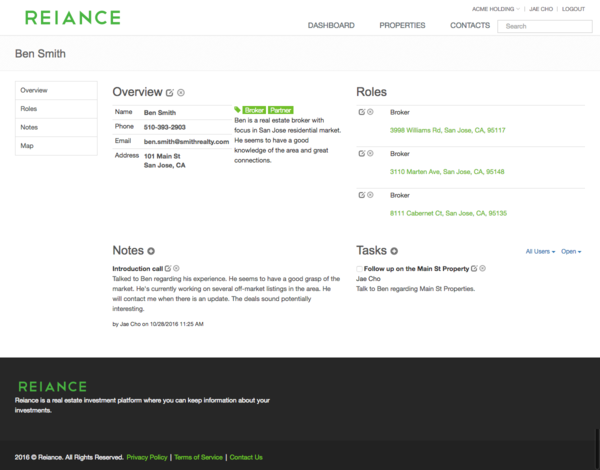Screen dimensions: 600x470
Task: Add a new note with plus icon
Action: click(x=151, y=251)
